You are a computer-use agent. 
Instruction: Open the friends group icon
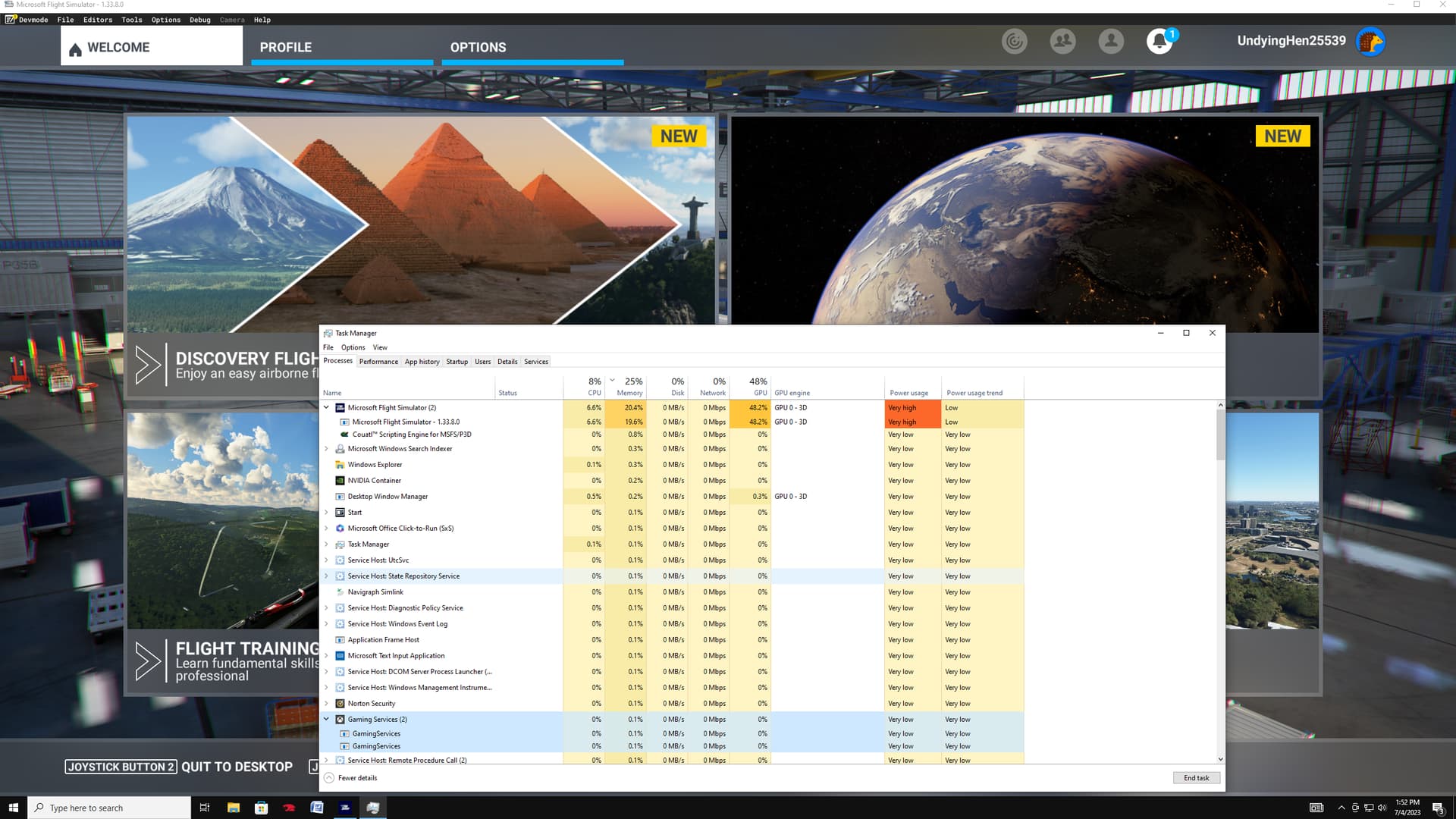[1062, 41]
